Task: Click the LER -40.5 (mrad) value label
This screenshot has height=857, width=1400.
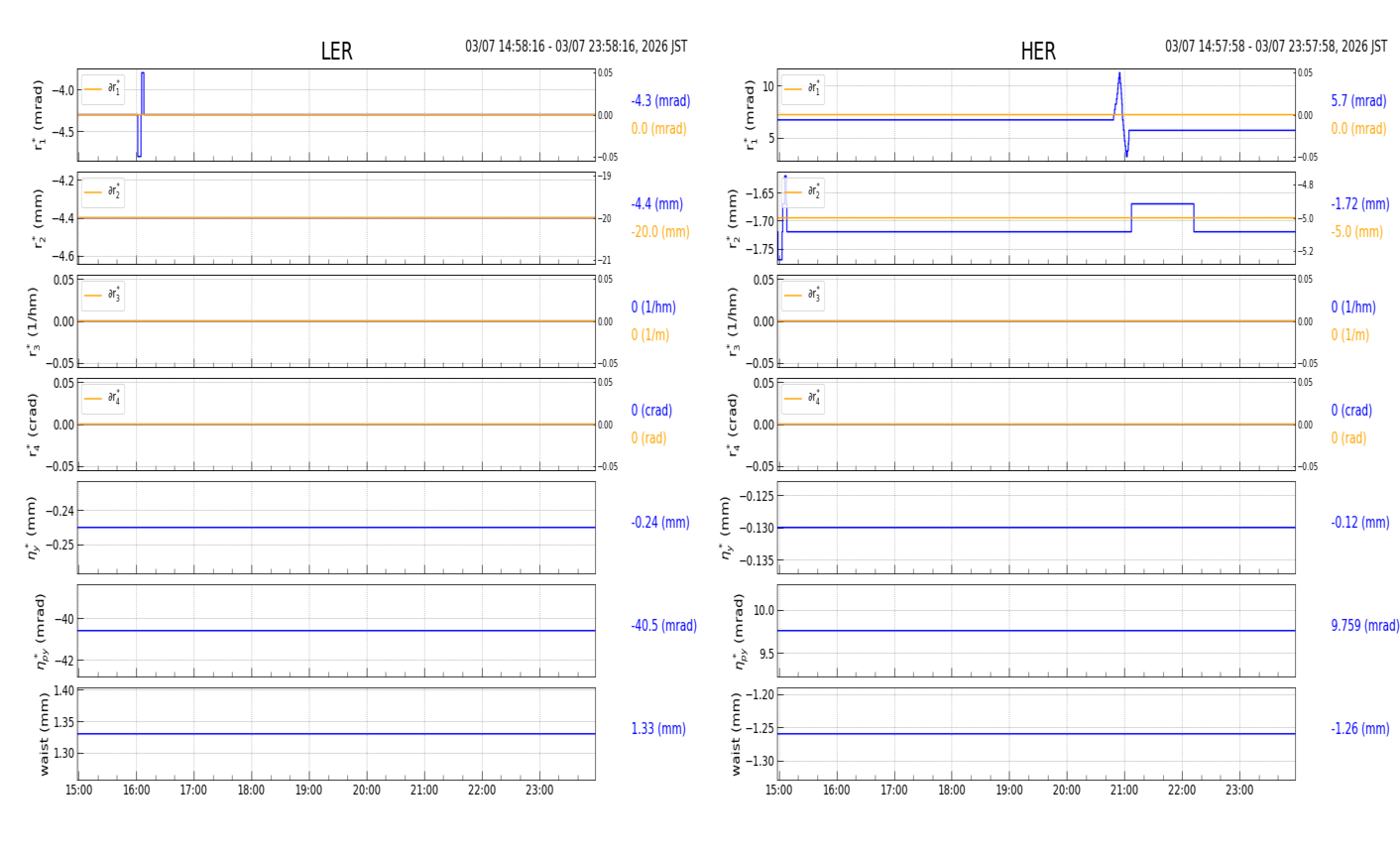Action: [663, 626]
